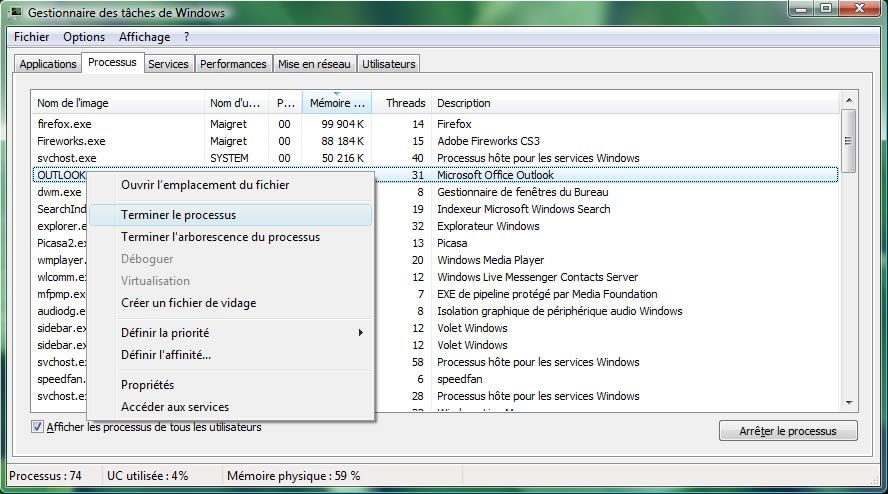The height and width of the screenshot is (494, 888).
Task: Click the '99 904 K' memory value
Action: pyautogui.click(x=343, y=124)
